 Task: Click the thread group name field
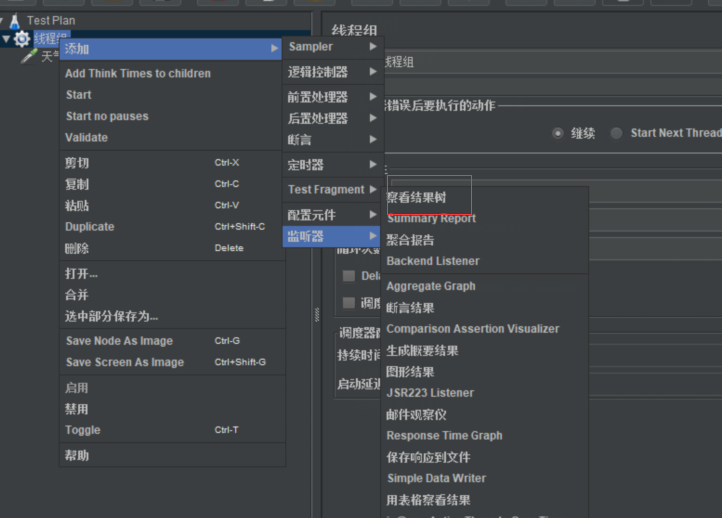click(x=553, y=62)
